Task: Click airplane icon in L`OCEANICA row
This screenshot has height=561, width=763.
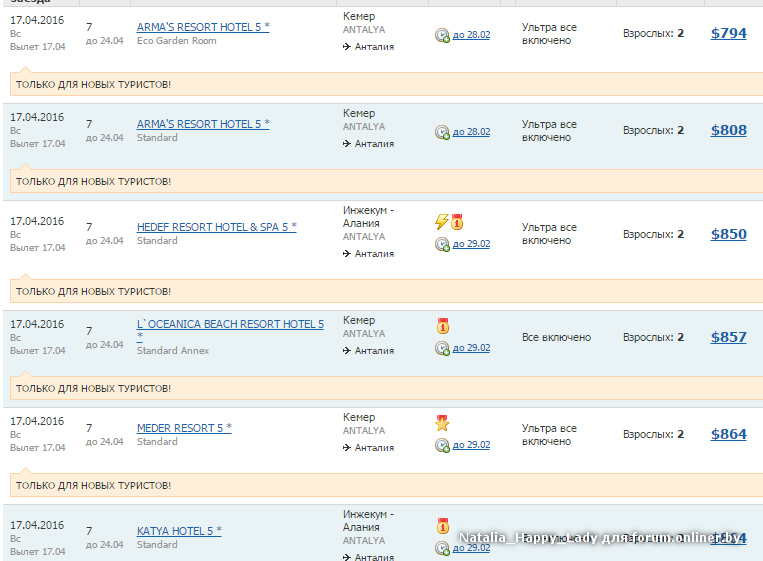Action: (x=346, y=350)
